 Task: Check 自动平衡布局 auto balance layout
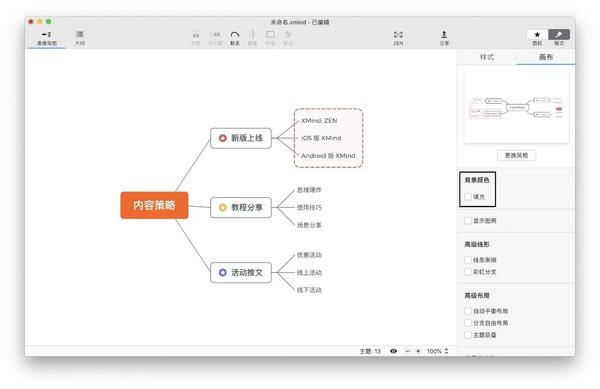468,311
